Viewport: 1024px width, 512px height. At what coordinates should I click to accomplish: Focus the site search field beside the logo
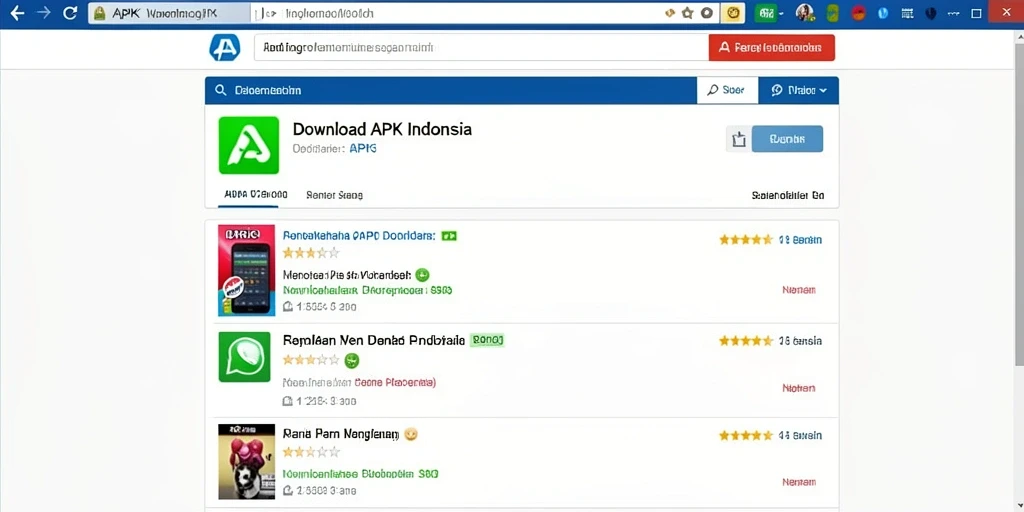coord(481,48)
